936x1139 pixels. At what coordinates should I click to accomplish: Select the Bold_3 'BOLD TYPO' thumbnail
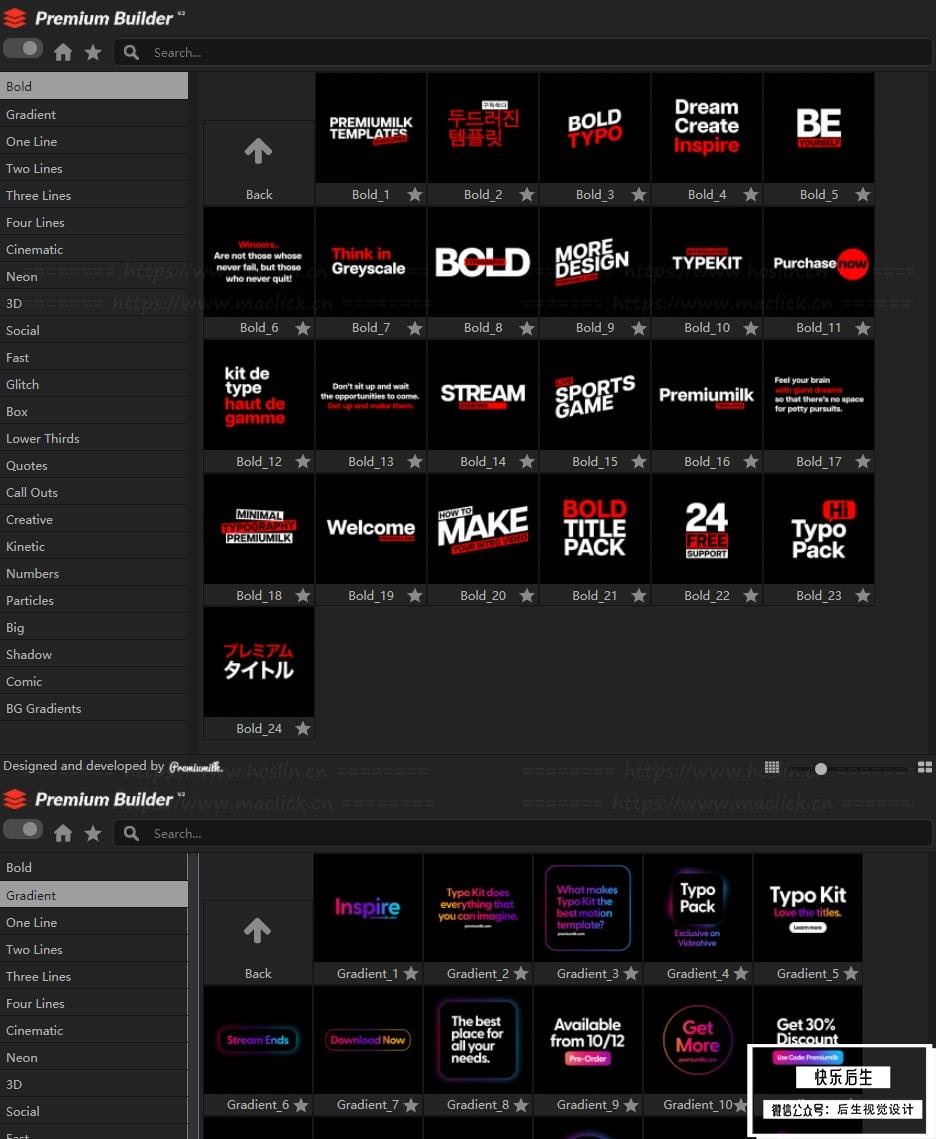point(595,128)
